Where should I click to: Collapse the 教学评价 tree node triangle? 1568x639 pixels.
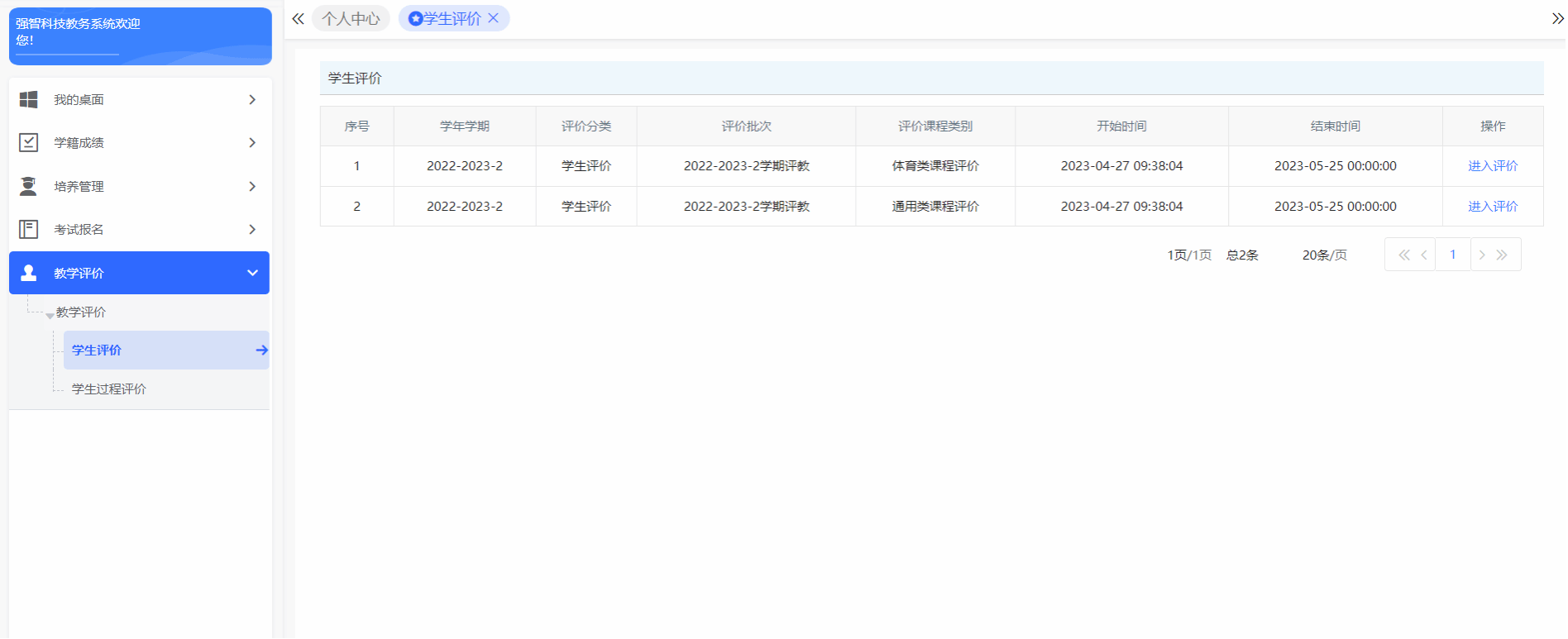(x=50, y=315)
